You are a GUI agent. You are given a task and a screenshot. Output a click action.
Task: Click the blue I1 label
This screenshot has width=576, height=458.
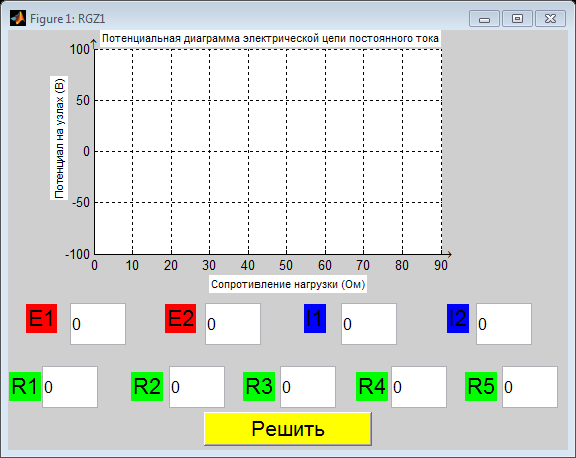click(315, 318)
